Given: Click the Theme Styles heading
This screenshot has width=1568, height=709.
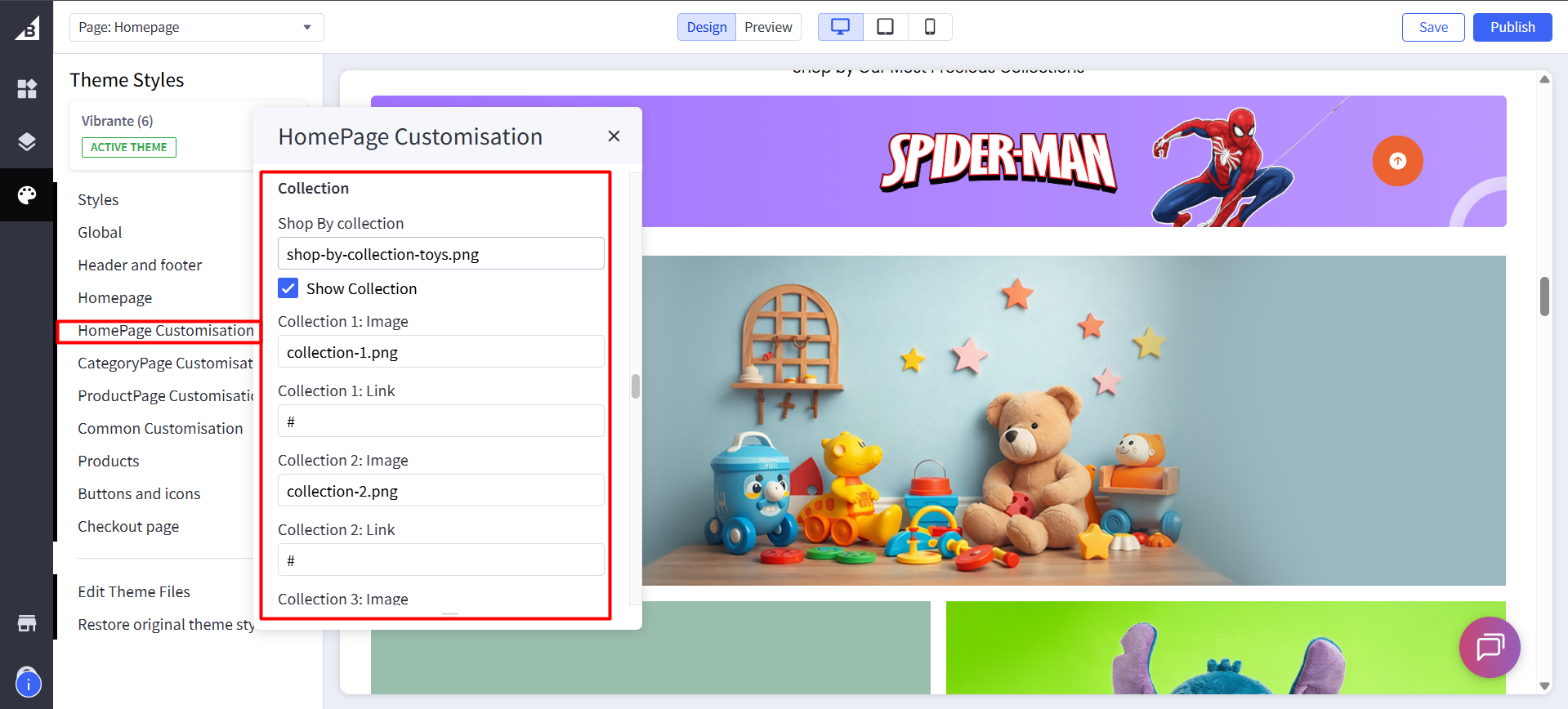Looking at the screenshot, I should [127, 80].
